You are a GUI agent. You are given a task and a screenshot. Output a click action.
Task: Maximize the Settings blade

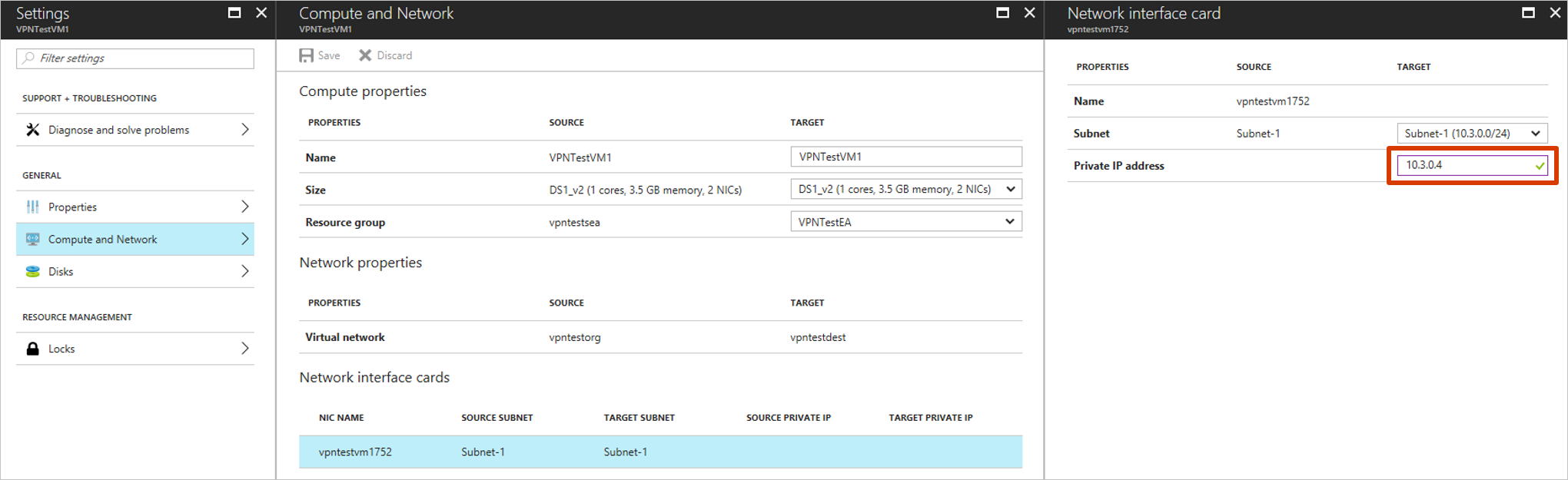(x=234, y=12)
